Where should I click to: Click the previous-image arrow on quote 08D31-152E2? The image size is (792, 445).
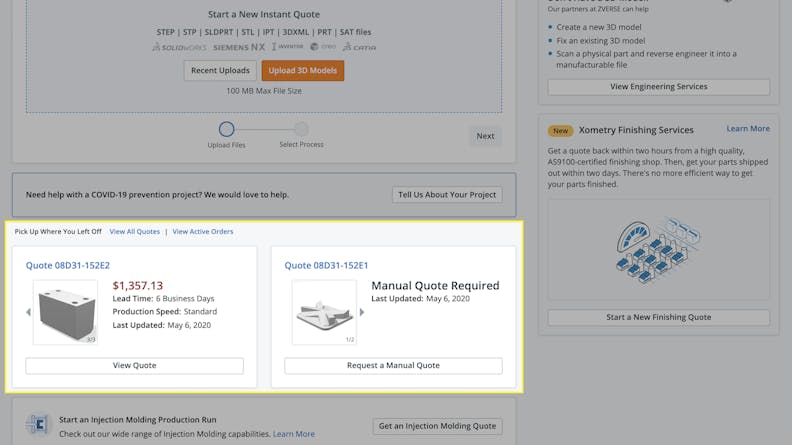tap(28, 312)
